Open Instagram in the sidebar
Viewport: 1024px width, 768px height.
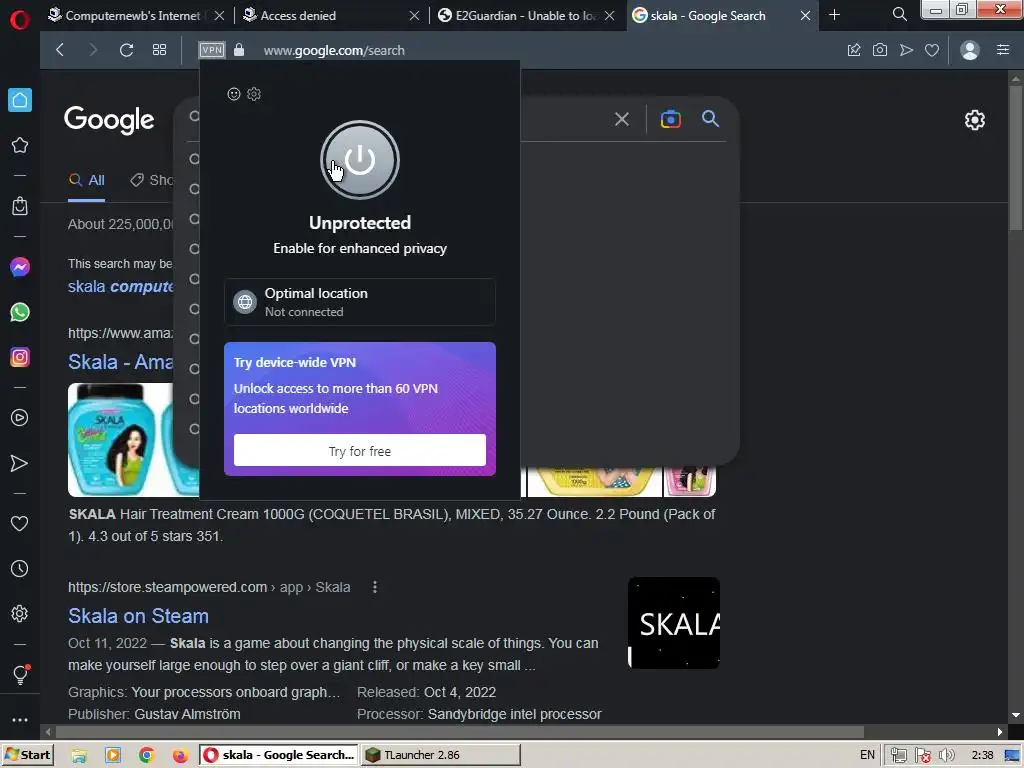pyautogui.click(x=20, y=357)
